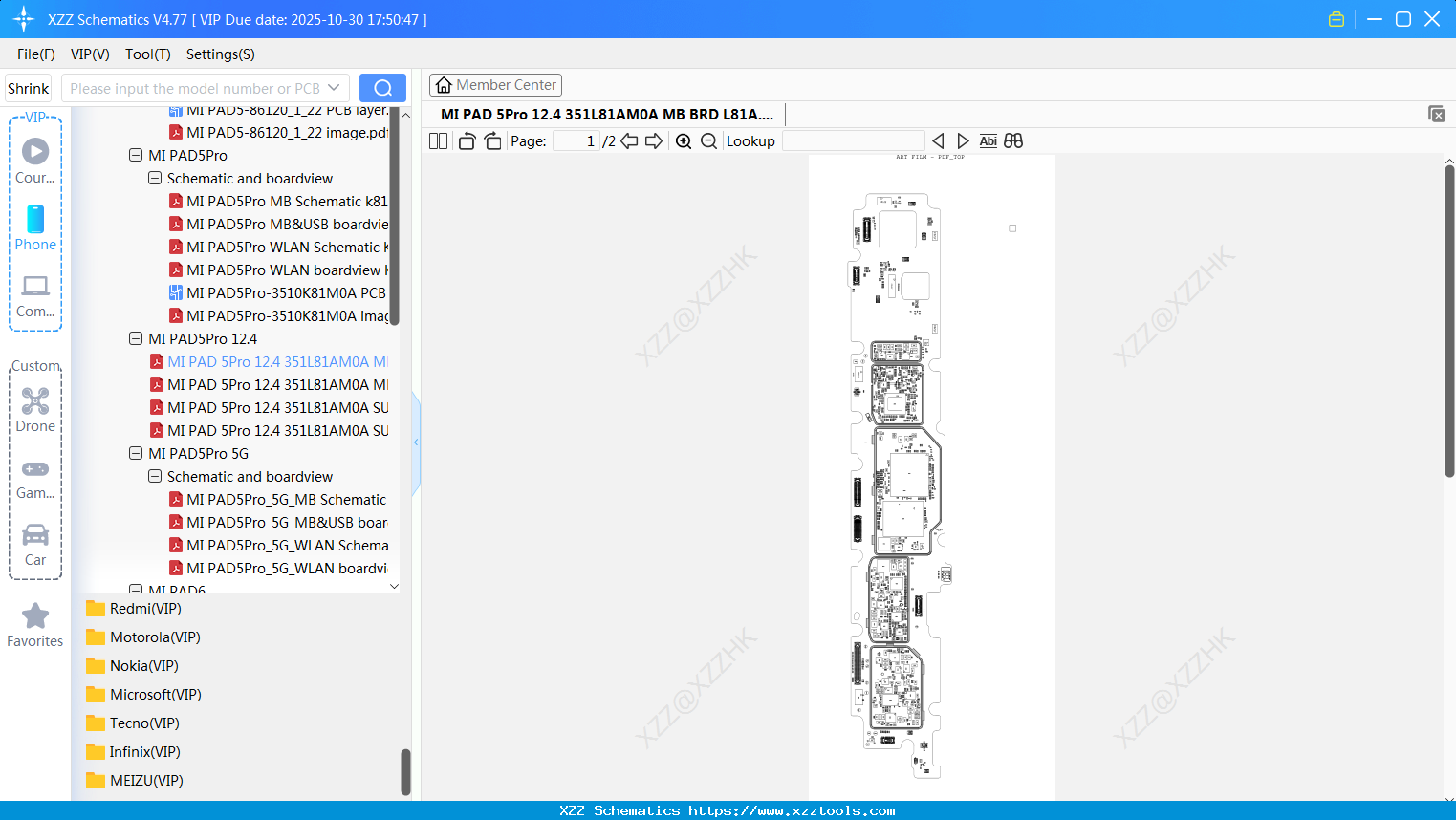Image resolution: width=1456 pixels, height=820 pixels.
Task: Open MI PAD5Pro WLAN boardview file
Action: (x=278, y=270)
